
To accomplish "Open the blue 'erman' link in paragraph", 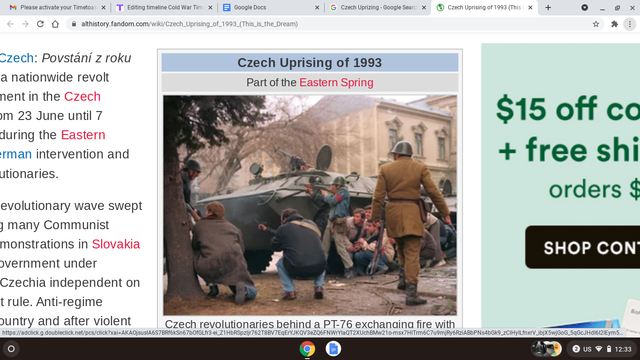I will tap(16, 154).
